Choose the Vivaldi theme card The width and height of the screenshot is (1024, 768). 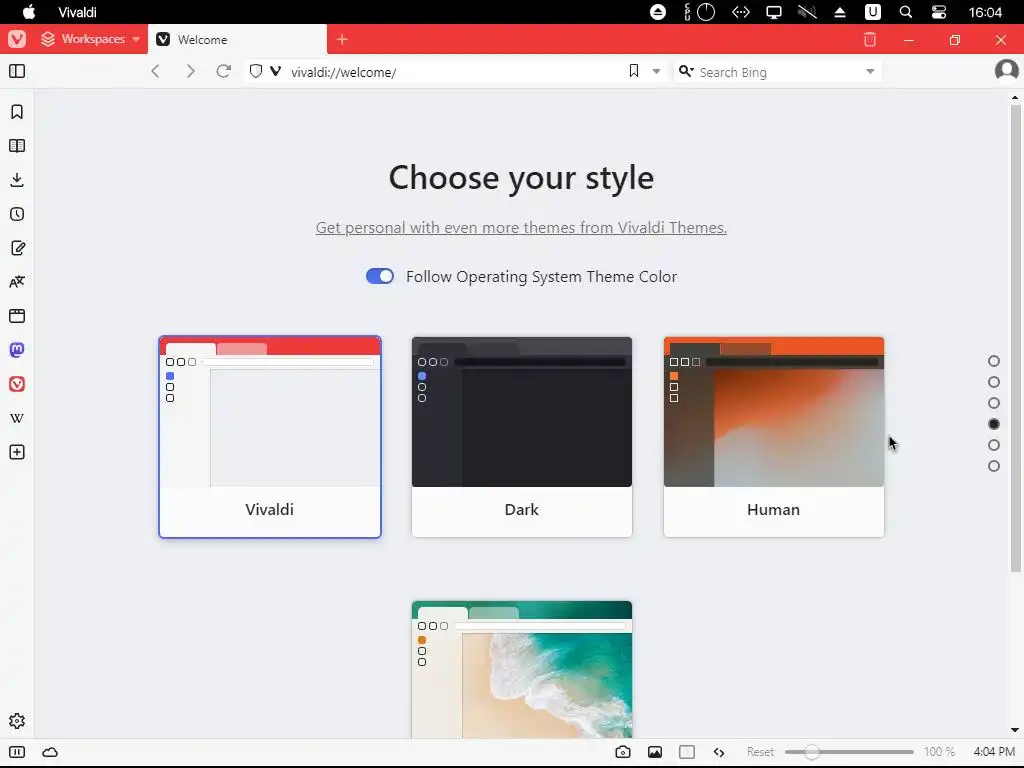pos(270,437)
